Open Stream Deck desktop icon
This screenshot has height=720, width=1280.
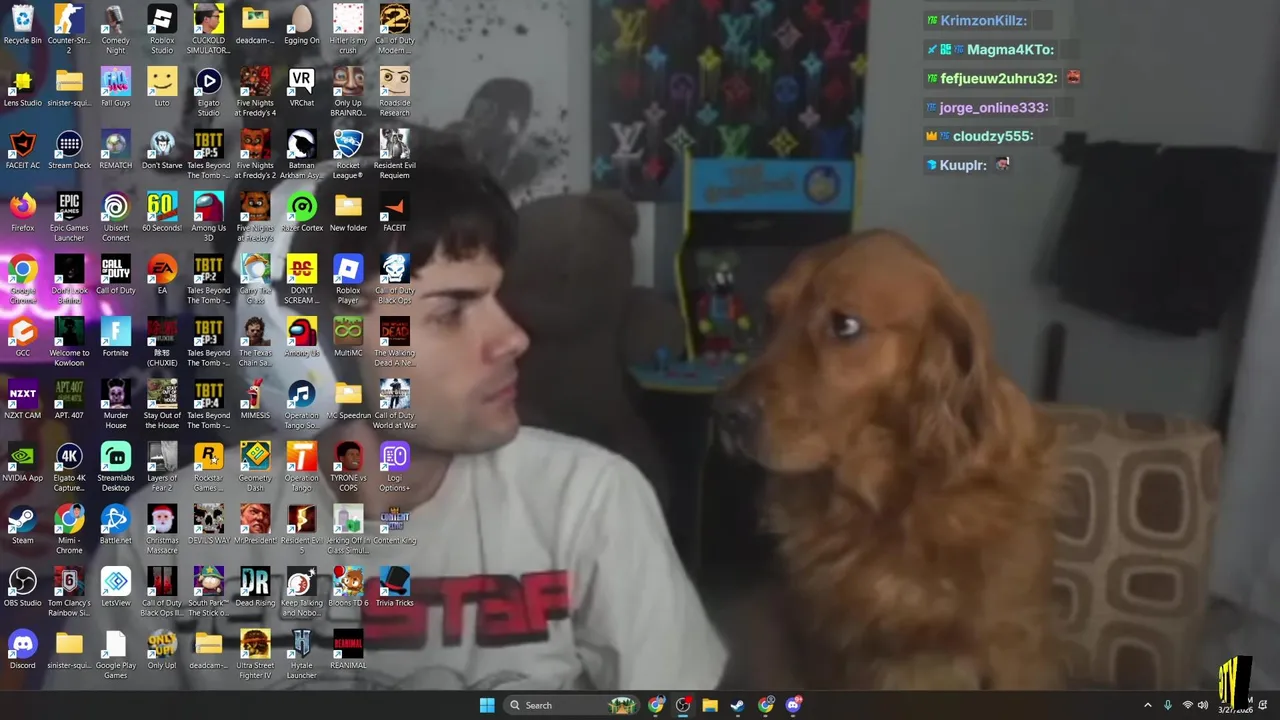pos(69,150)
